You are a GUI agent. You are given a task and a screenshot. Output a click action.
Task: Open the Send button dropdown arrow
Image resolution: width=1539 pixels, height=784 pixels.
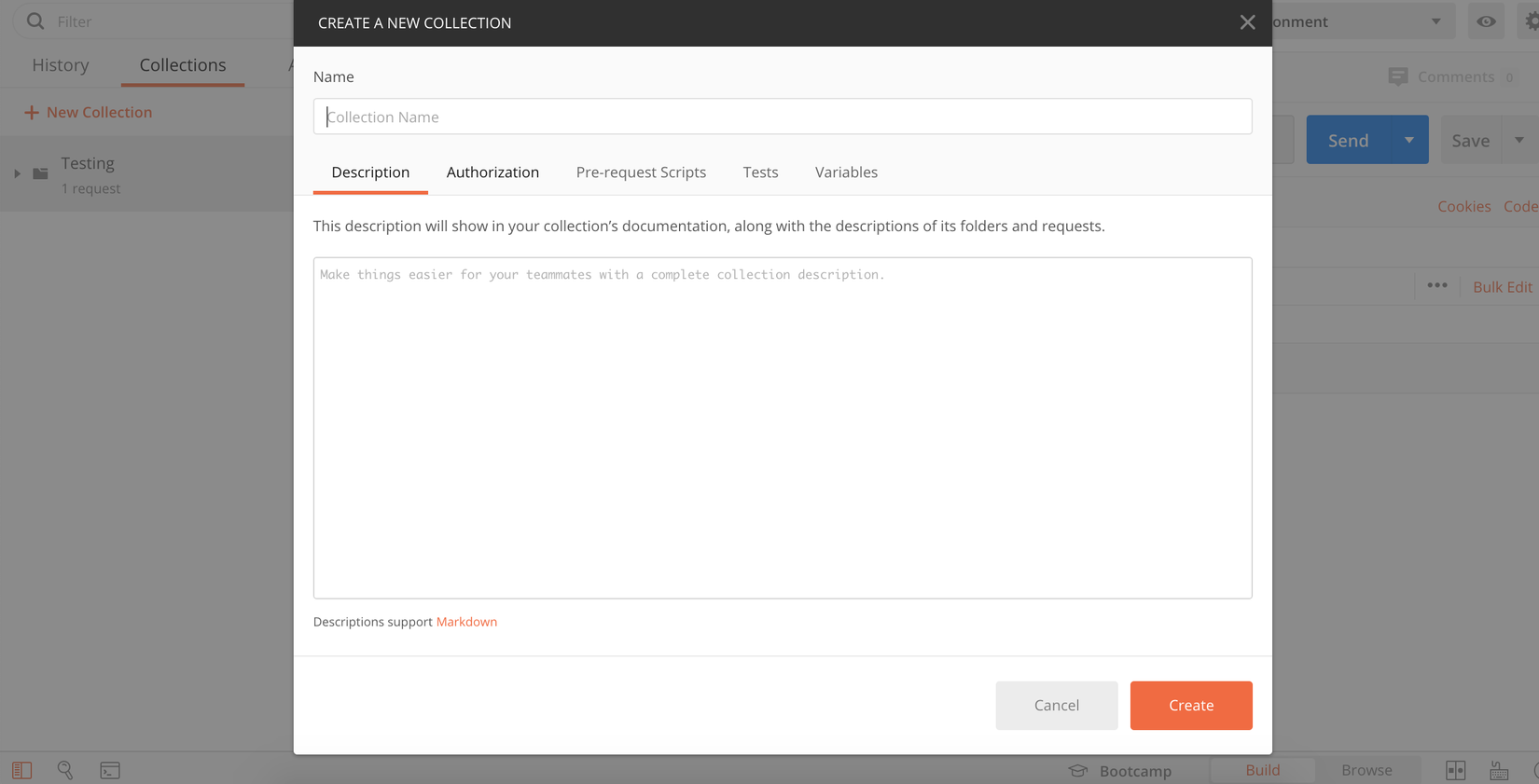(x=1408, y=140)
